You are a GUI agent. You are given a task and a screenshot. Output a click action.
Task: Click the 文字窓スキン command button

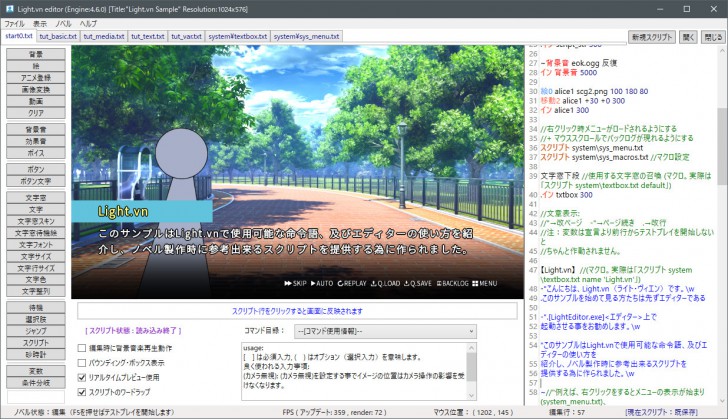(36, 221)
